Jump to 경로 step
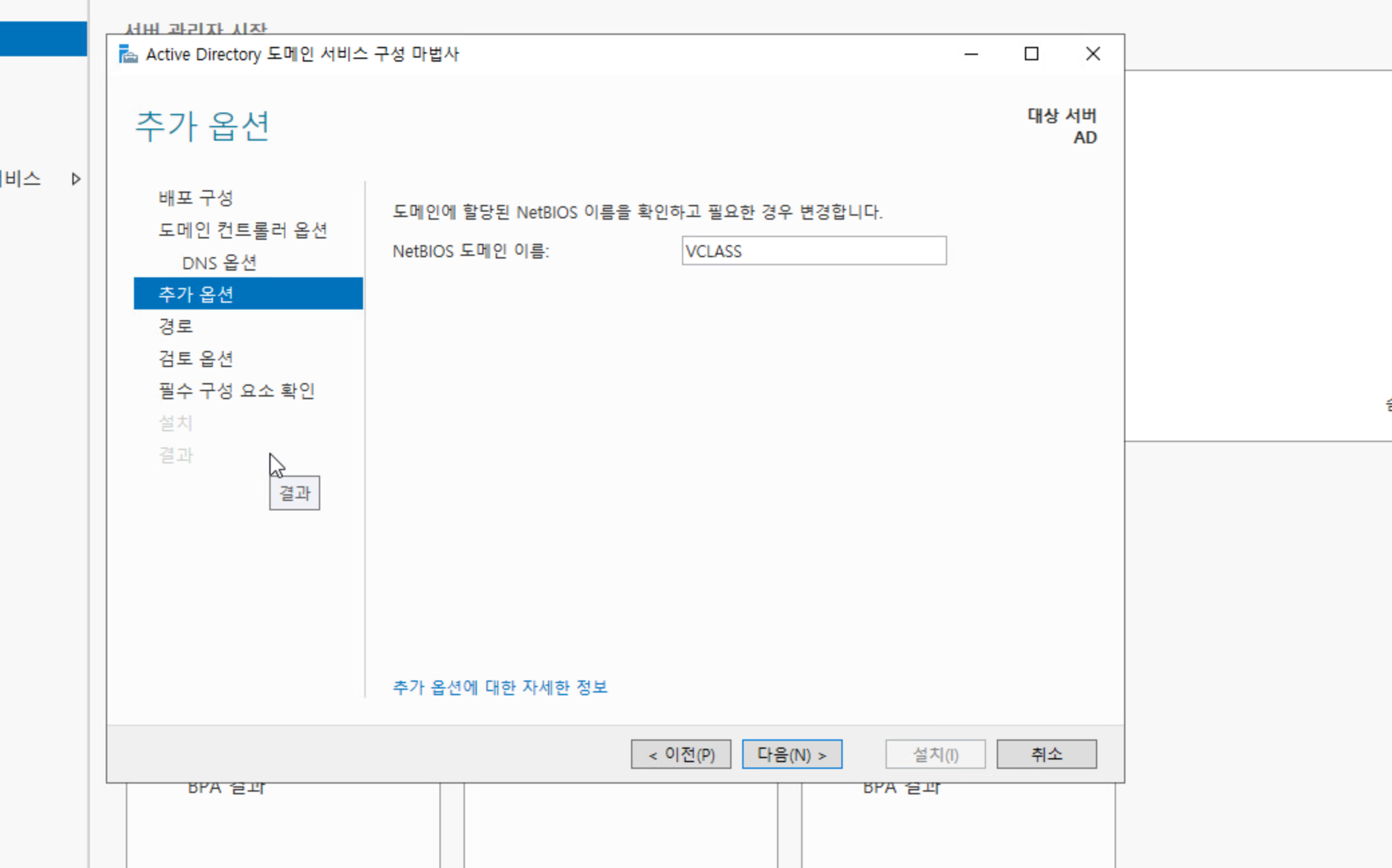 [176, 326]
